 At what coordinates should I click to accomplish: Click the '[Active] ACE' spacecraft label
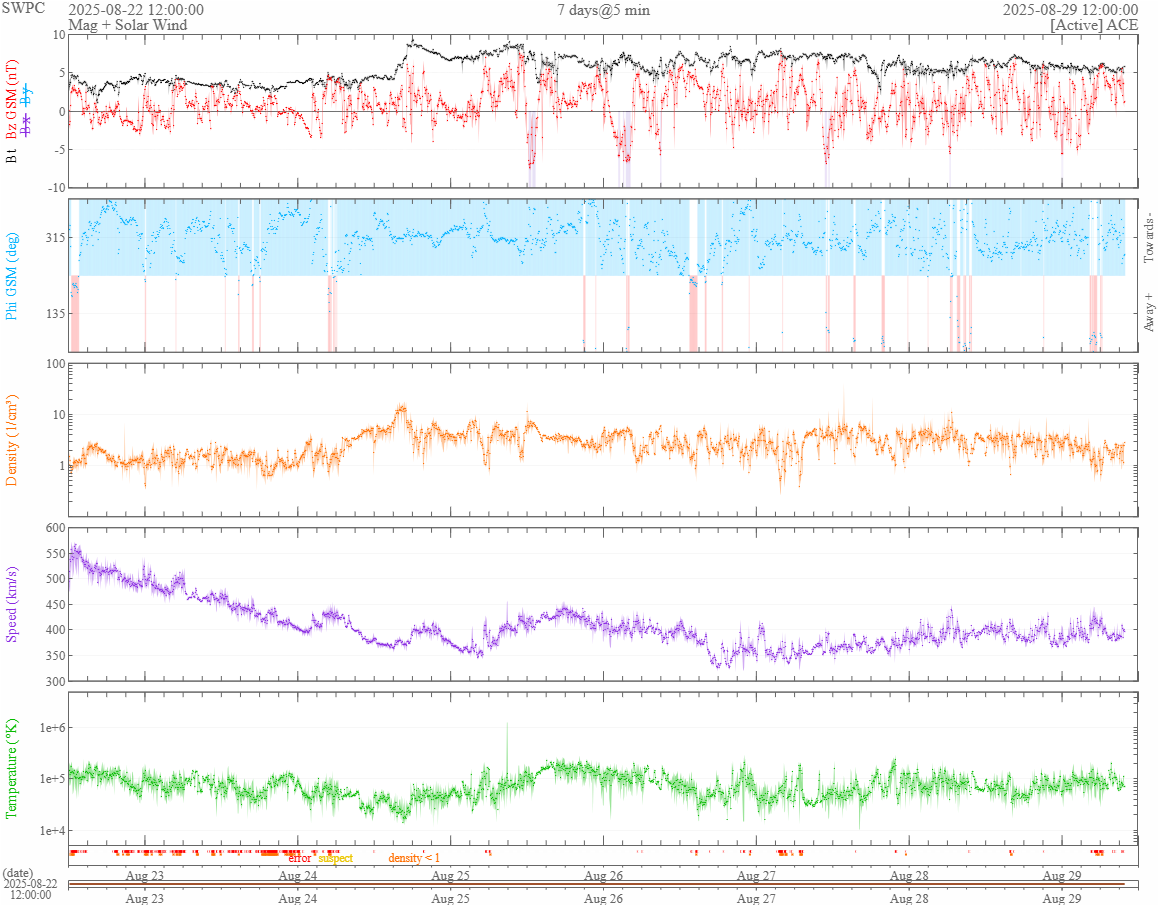coord(1094,25)
